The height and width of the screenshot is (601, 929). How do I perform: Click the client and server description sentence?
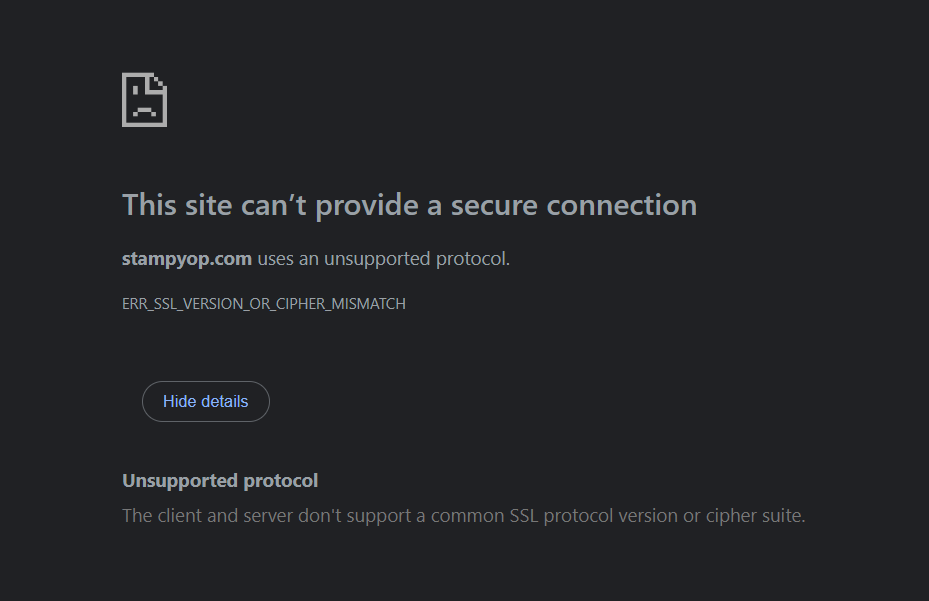click(x=463, y=517)
